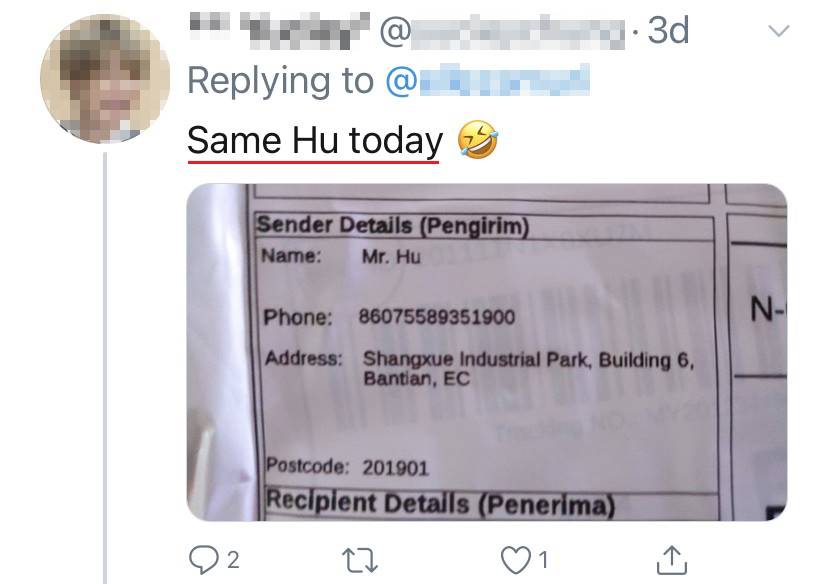Open the pixelated profile avatar
Screen dimensions: 828x584
tap(105, 79)
